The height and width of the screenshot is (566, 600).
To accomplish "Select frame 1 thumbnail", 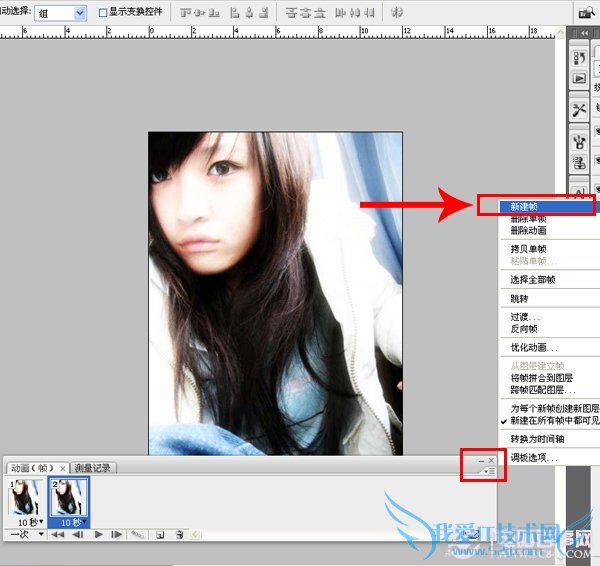I will [x=25, y=497].
